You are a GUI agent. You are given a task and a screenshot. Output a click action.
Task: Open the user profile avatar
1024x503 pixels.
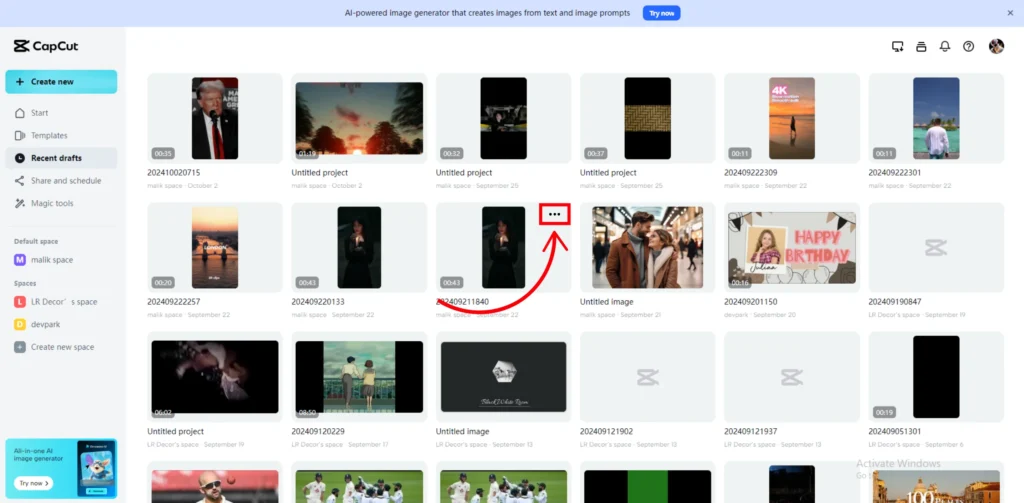(x=996, y=46)
